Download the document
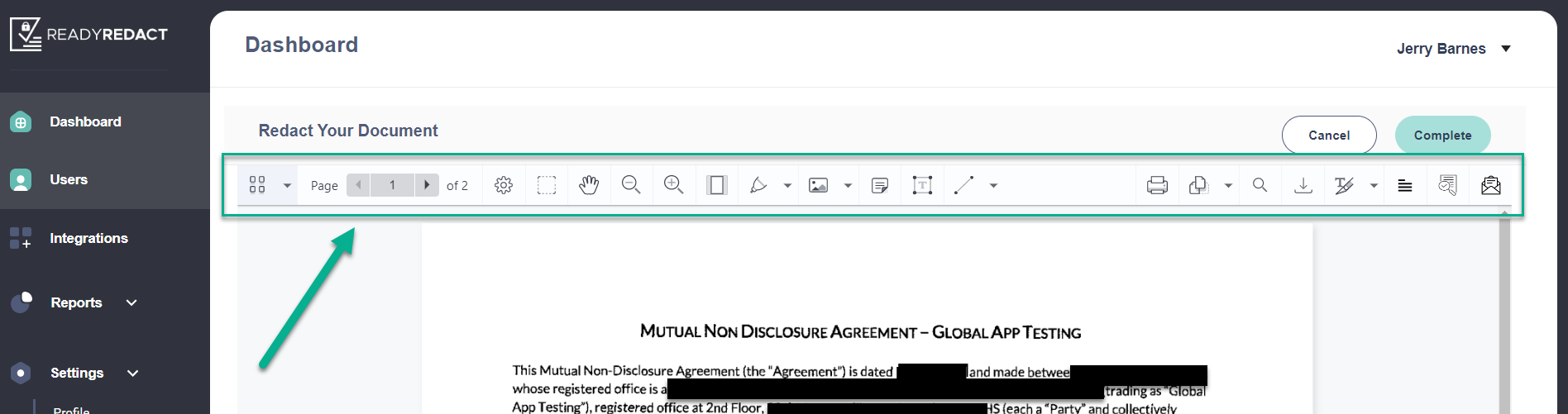 coord(1303,185)
